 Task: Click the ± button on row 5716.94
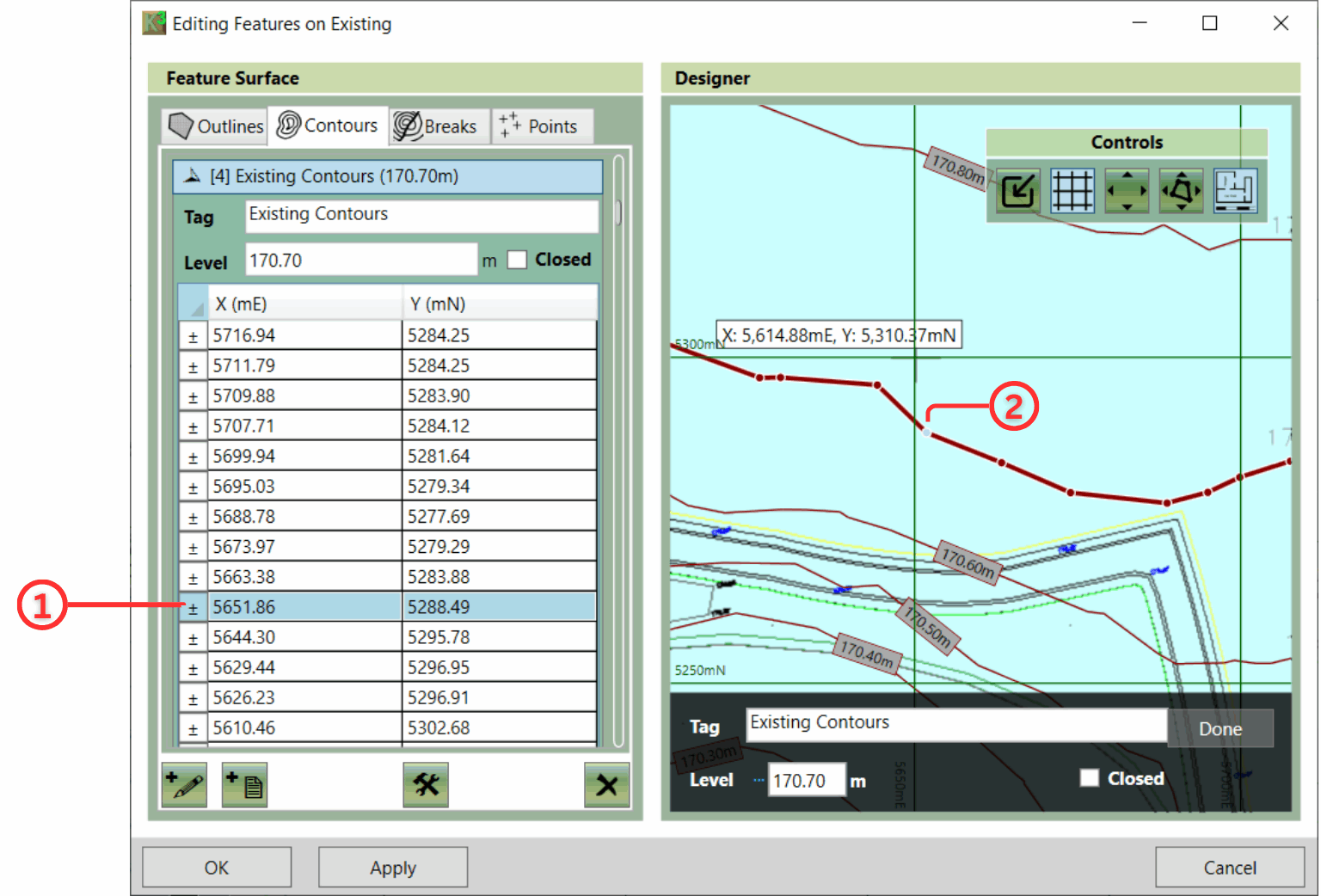click(x=193, y=336)
